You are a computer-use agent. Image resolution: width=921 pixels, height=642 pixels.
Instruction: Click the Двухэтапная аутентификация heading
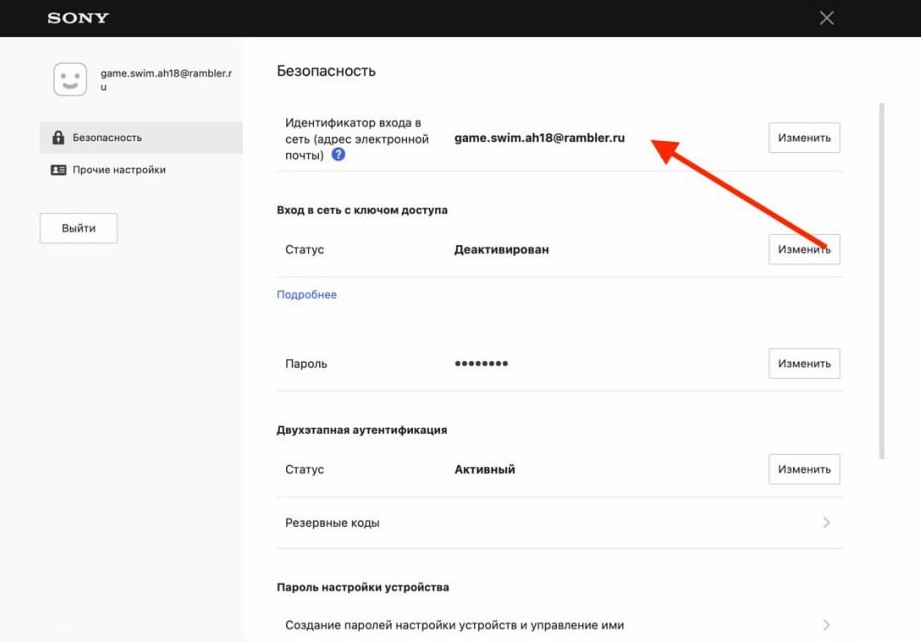[362, 430]
